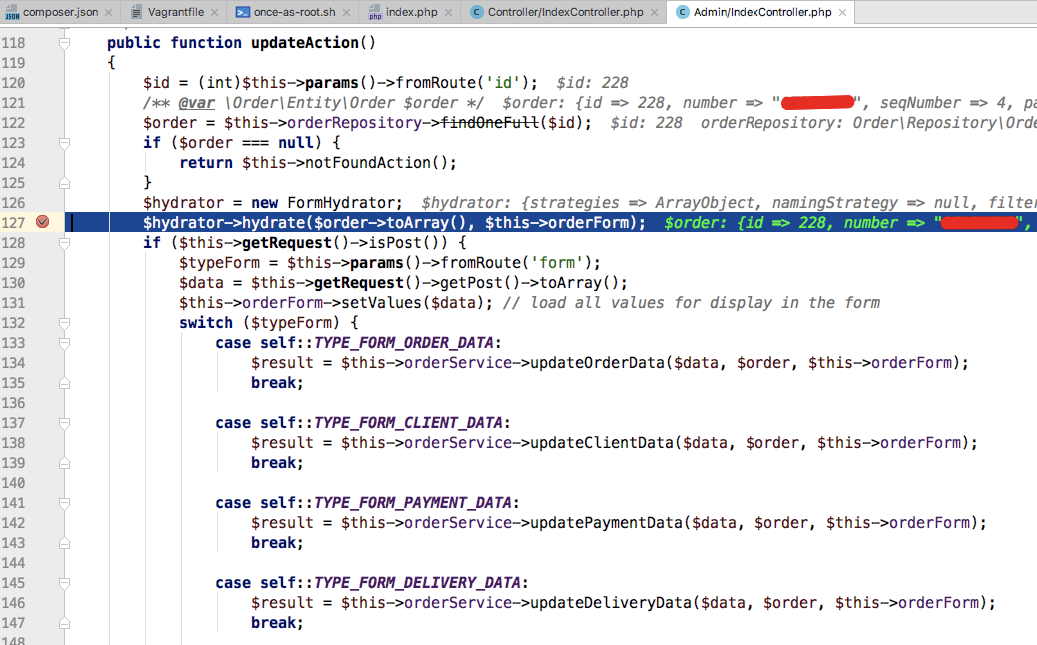Click line number 118 in the gutter

pos(13,43)
